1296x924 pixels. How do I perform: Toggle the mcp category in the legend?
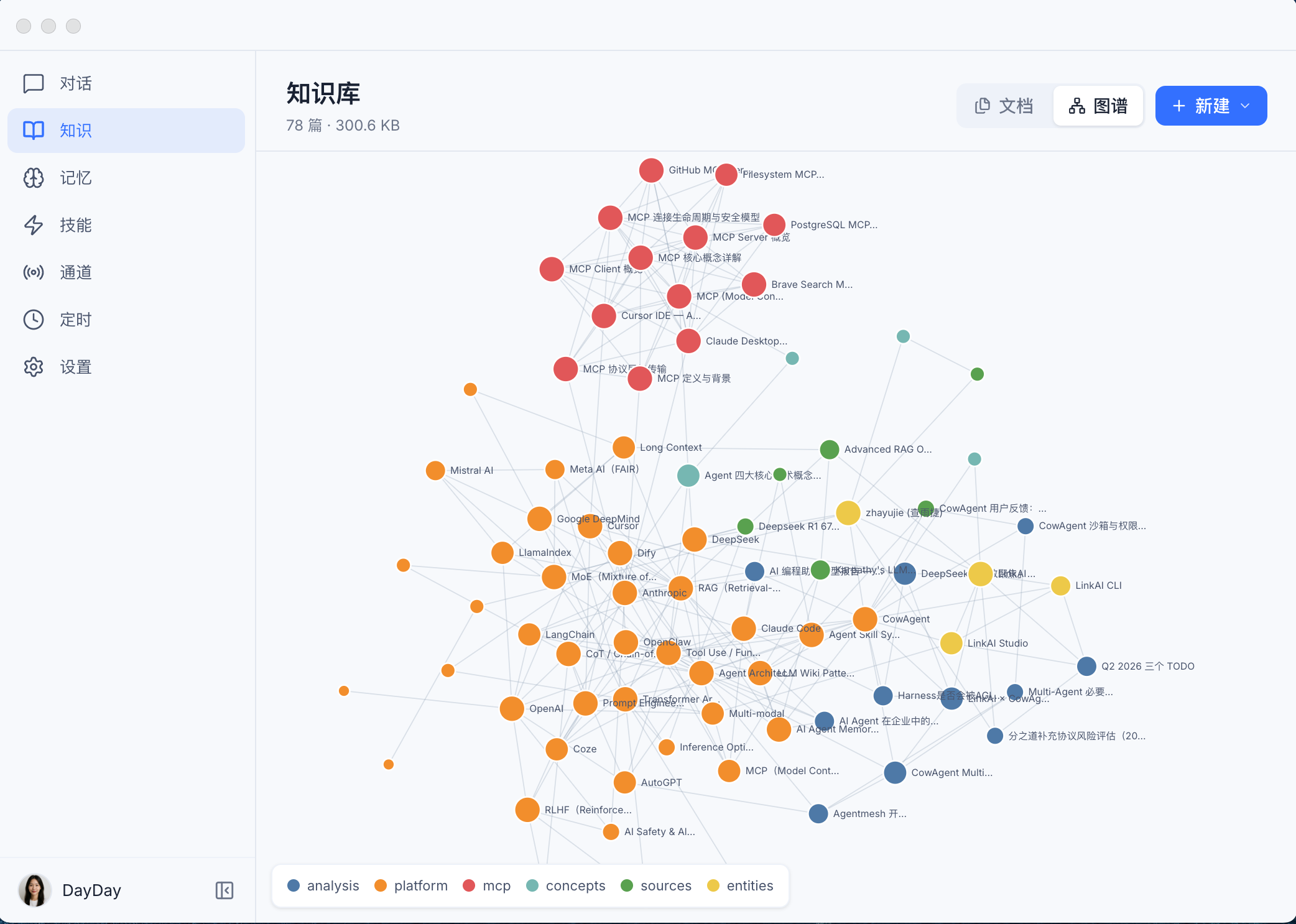487,885
